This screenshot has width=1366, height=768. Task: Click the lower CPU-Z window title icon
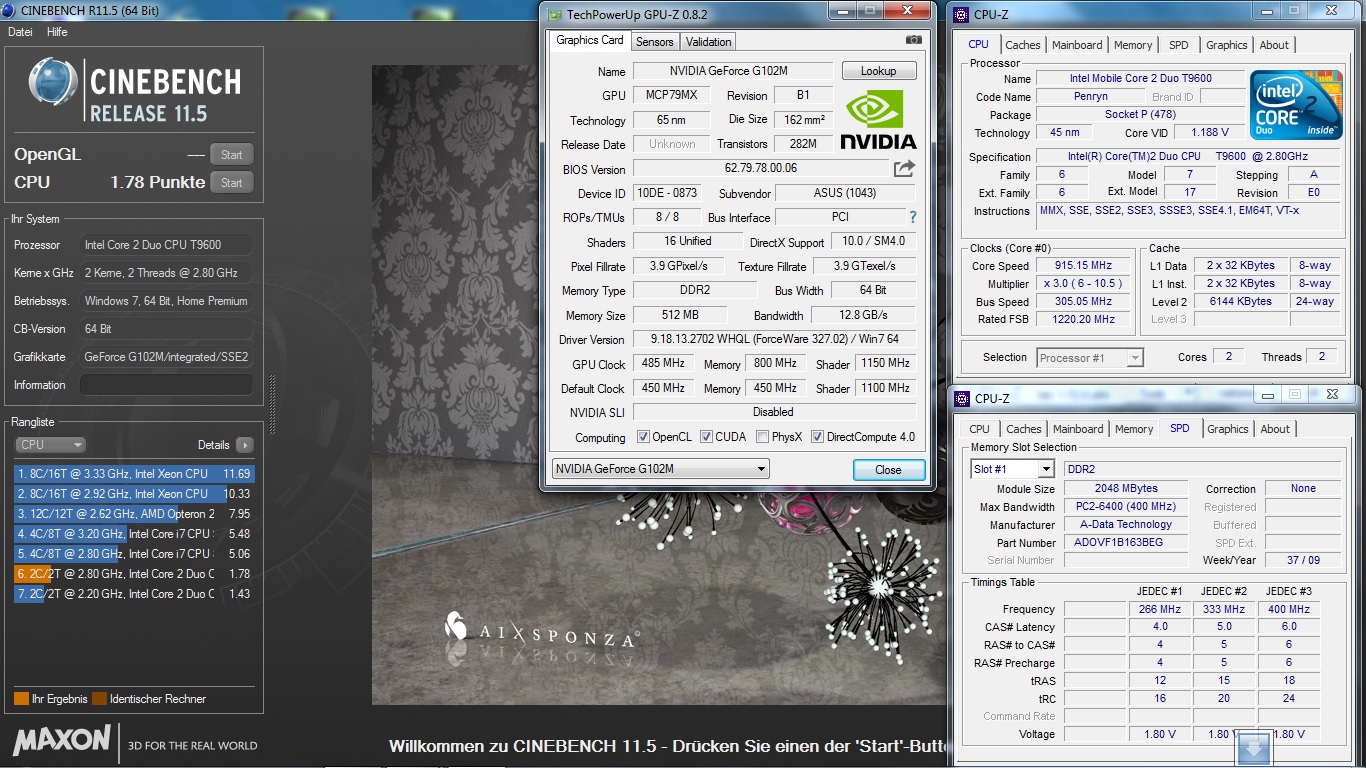pos(961,398)
